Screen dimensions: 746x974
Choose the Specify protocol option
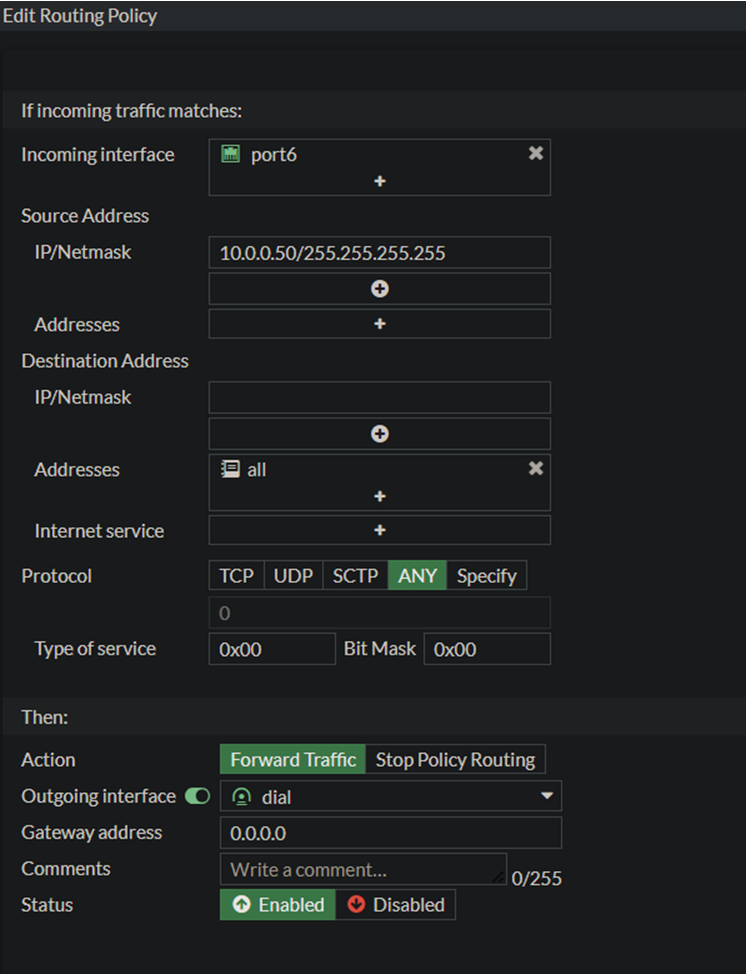click(486, 576)
